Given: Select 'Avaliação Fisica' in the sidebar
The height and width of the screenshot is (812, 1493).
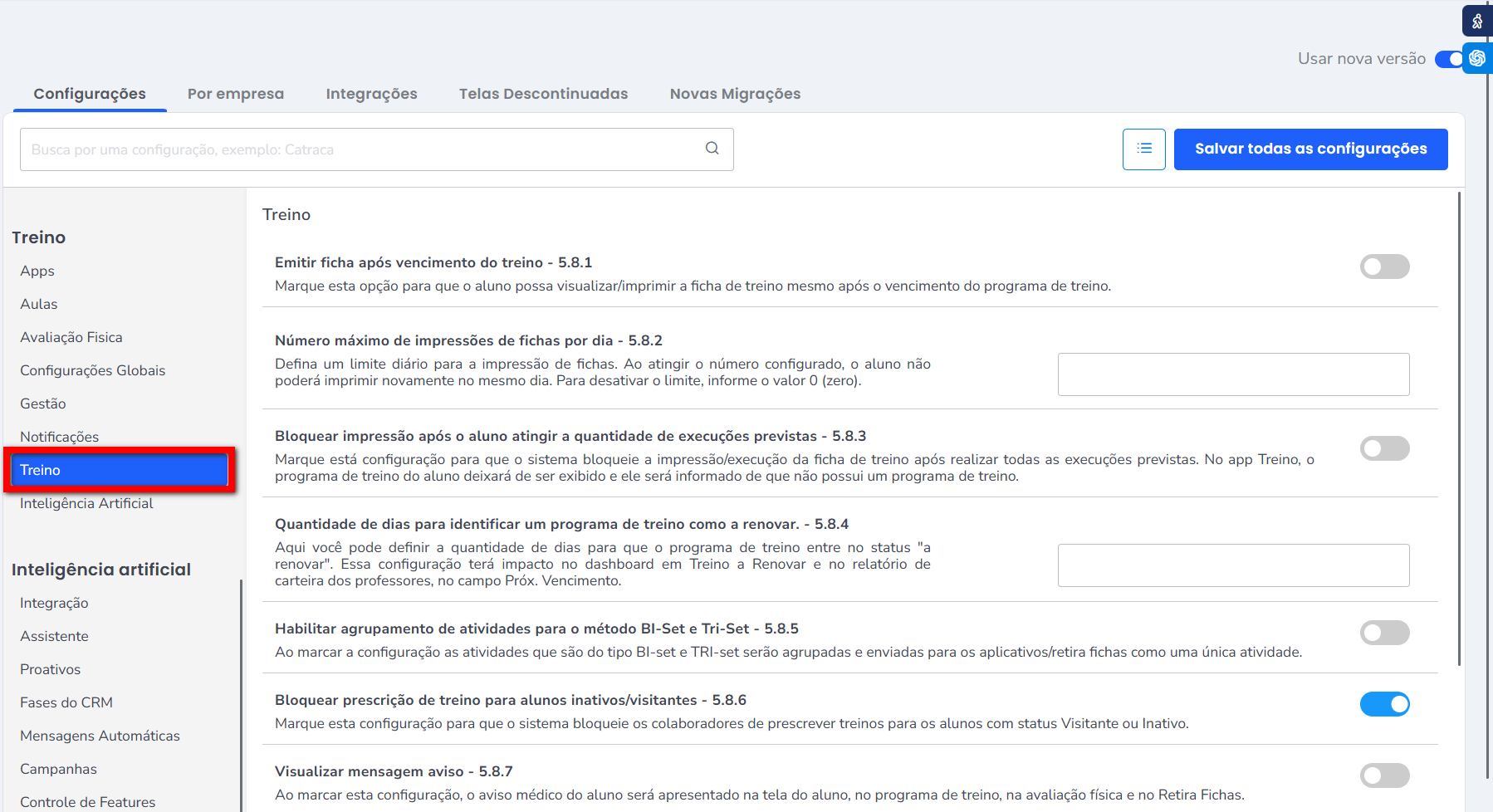Looking at the screenshot, I should coord(71,337).
